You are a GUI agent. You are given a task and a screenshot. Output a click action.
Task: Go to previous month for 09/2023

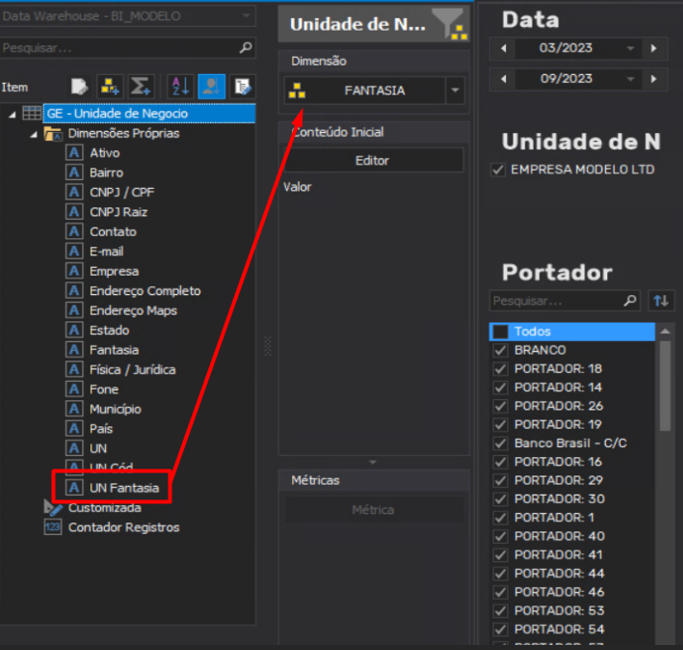click(504, 79)
